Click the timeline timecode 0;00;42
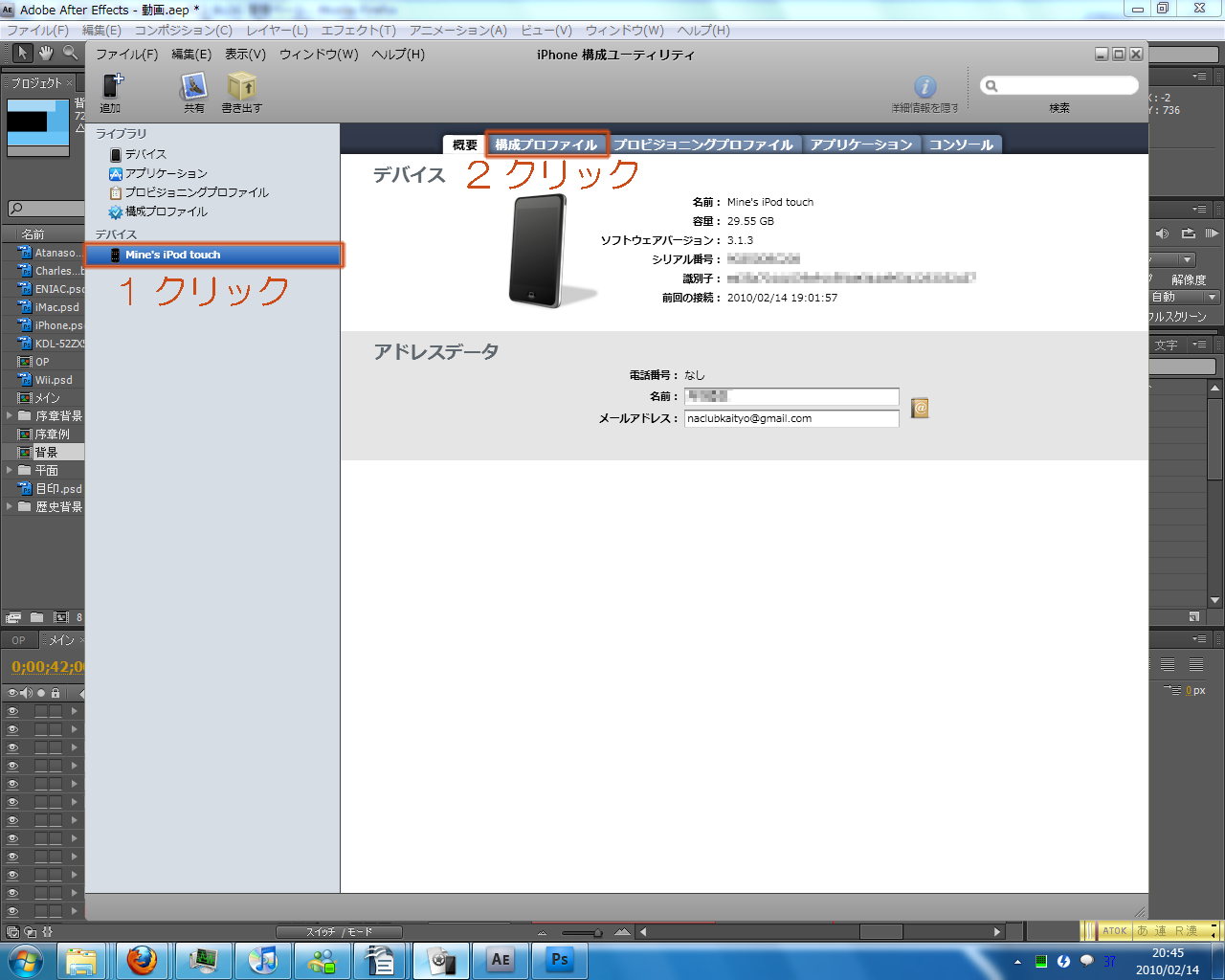1225x980 pixels. (x=48, y=667)
